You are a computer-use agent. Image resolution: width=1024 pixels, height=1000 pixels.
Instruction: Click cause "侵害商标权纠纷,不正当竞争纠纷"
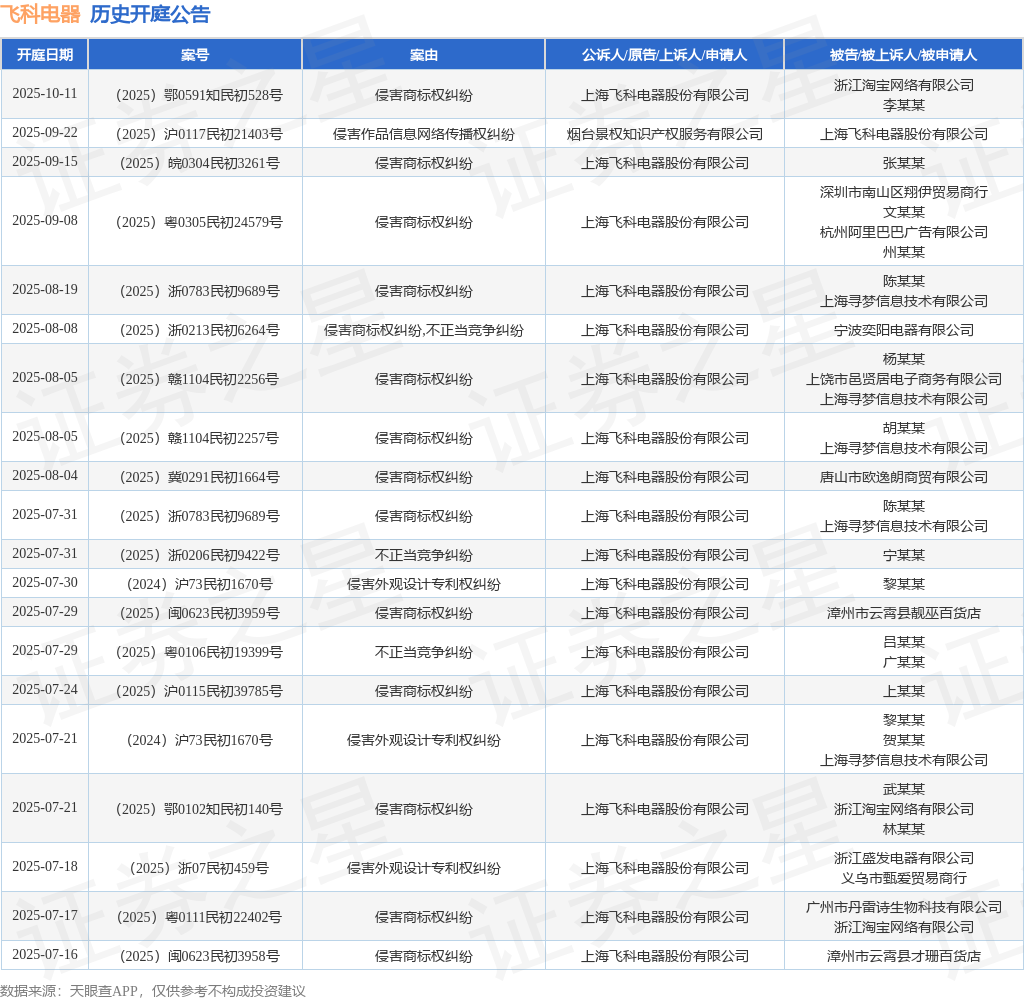click(x=423, y=330)
